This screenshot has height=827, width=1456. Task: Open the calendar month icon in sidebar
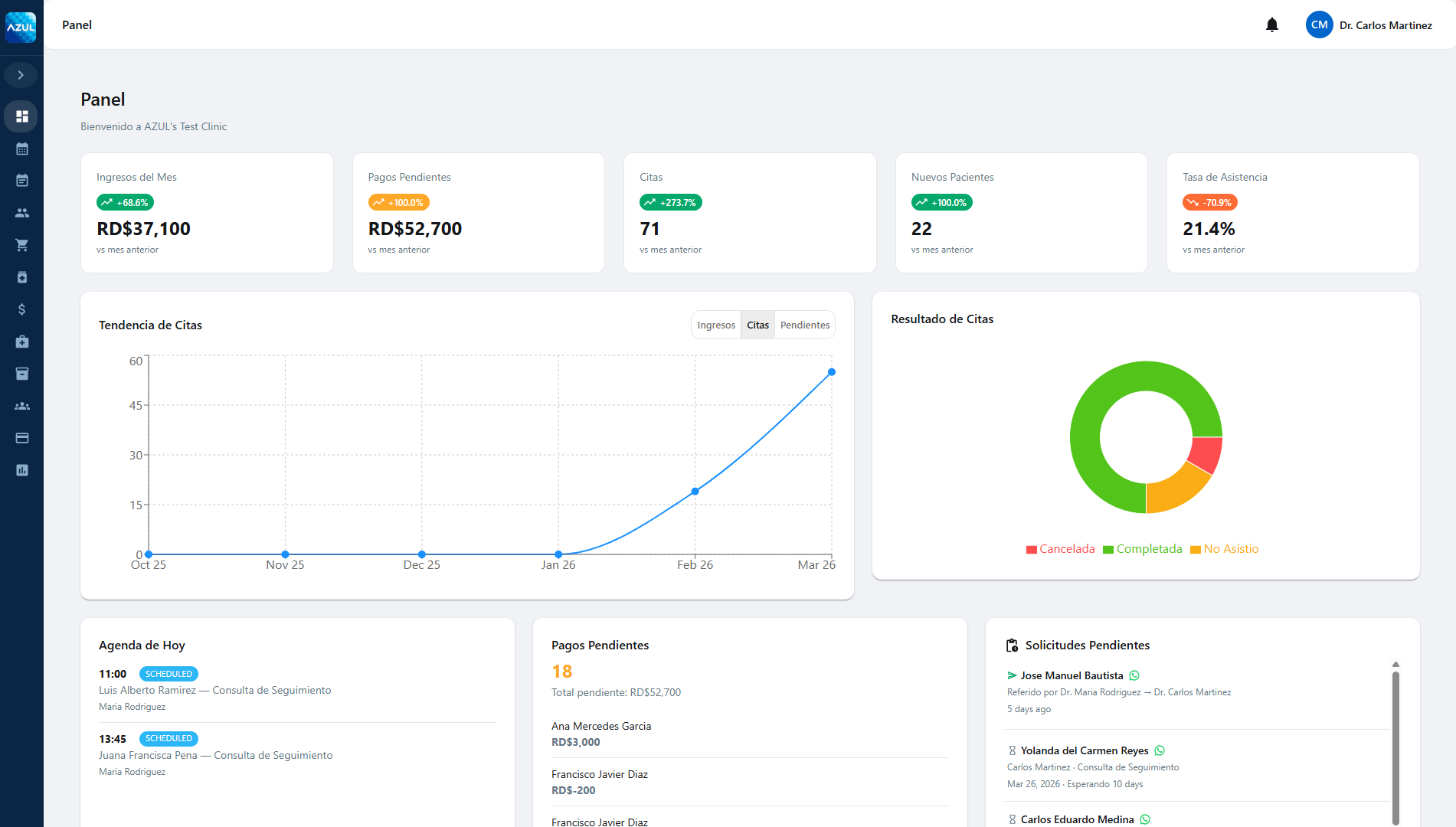pos(21,149)
